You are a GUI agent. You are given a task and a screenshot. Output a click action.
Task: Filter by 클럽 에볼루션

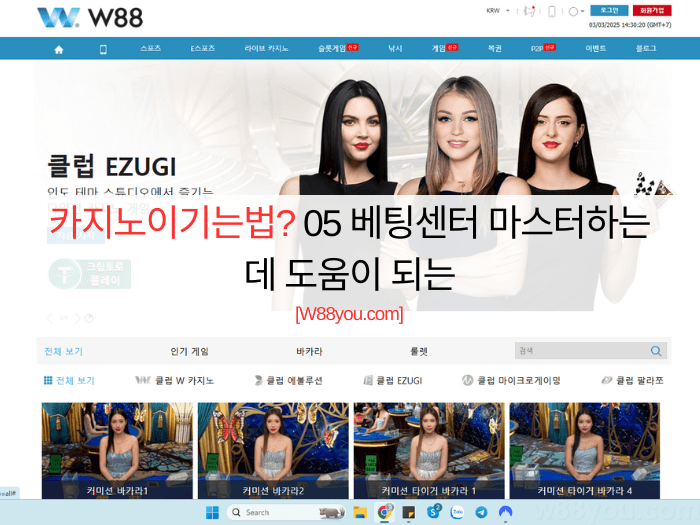click(288, 380)
